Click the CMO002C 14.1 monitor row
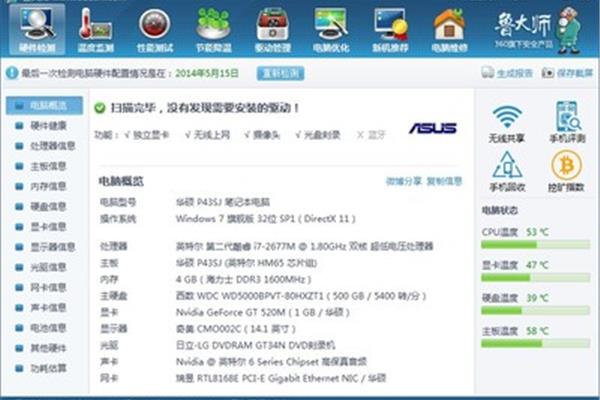Viewport: 600px width, 400px height. click(198, 329)
